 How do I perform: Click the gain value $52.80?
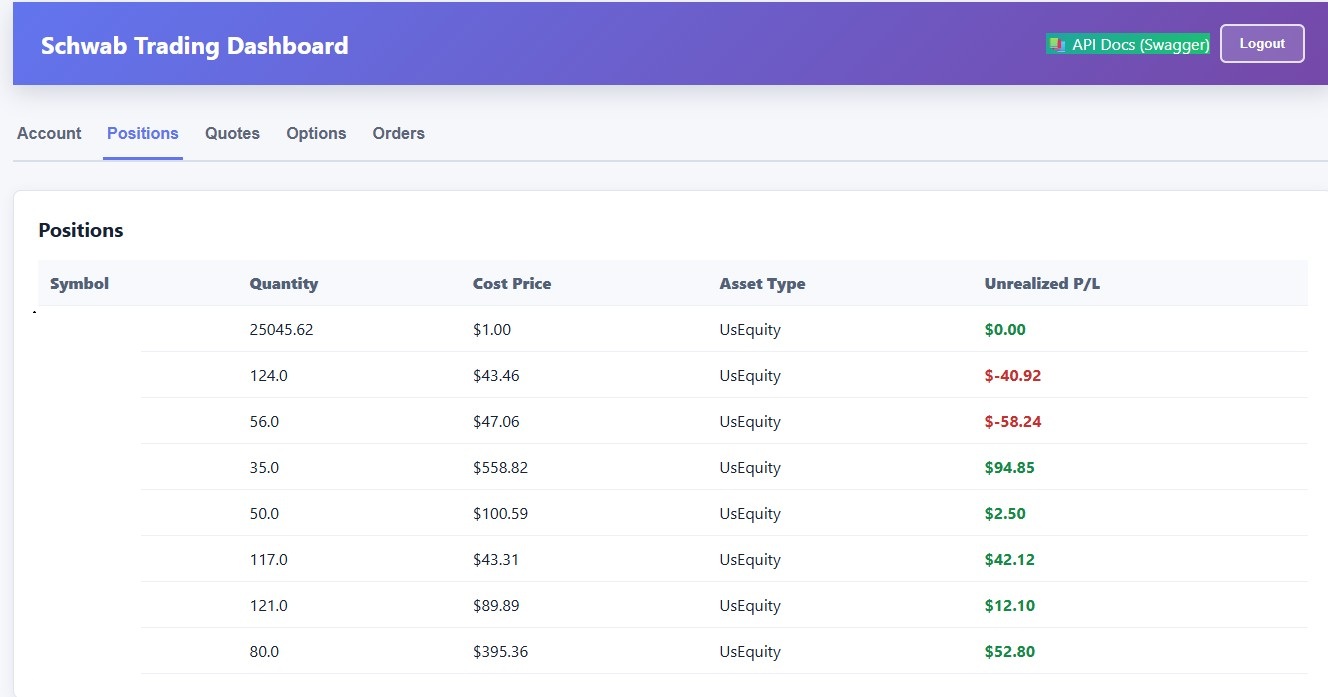pos(1010,652)
